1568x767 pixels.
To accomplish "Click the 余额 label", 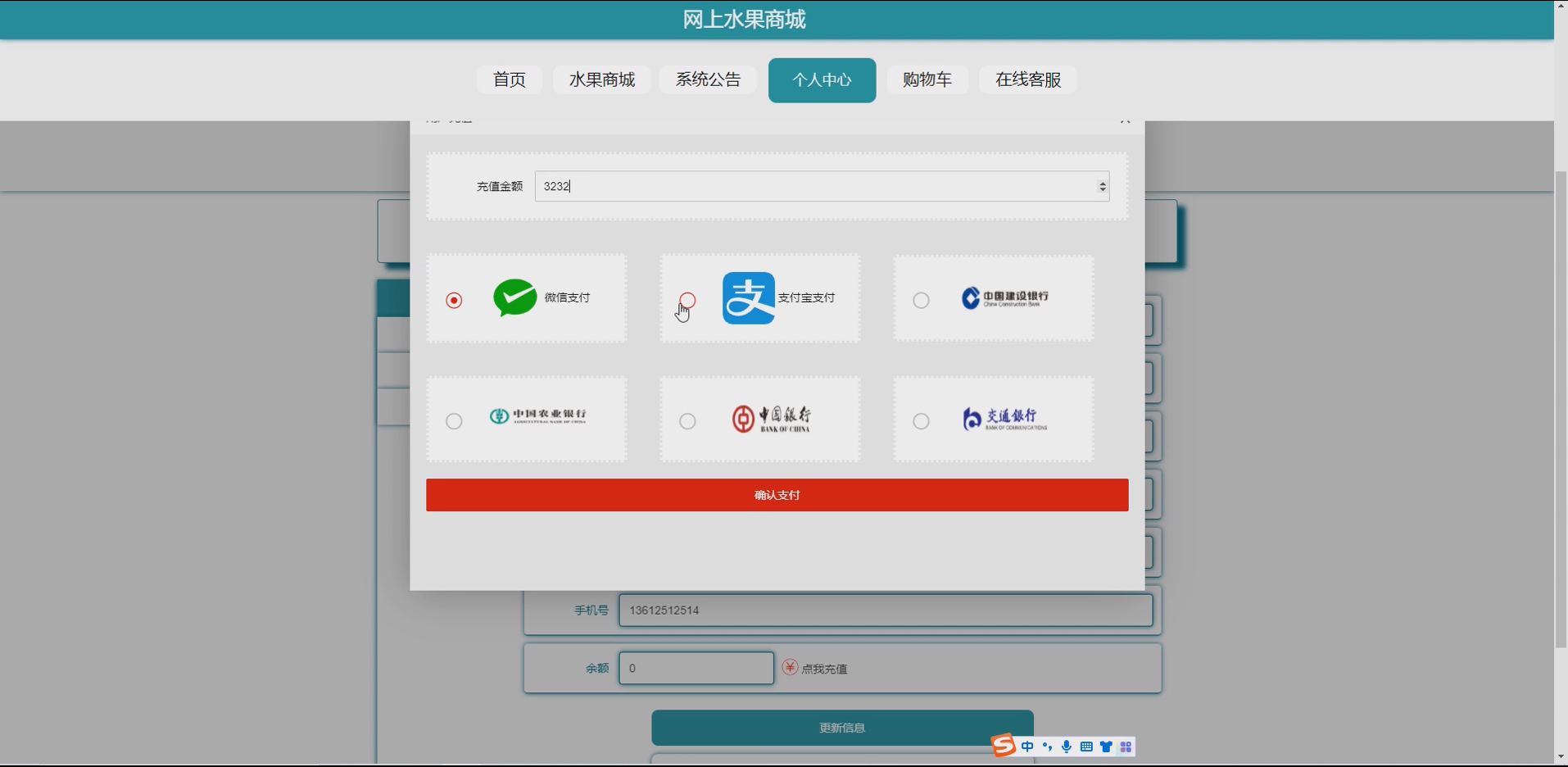I will [x=597, y=669].
